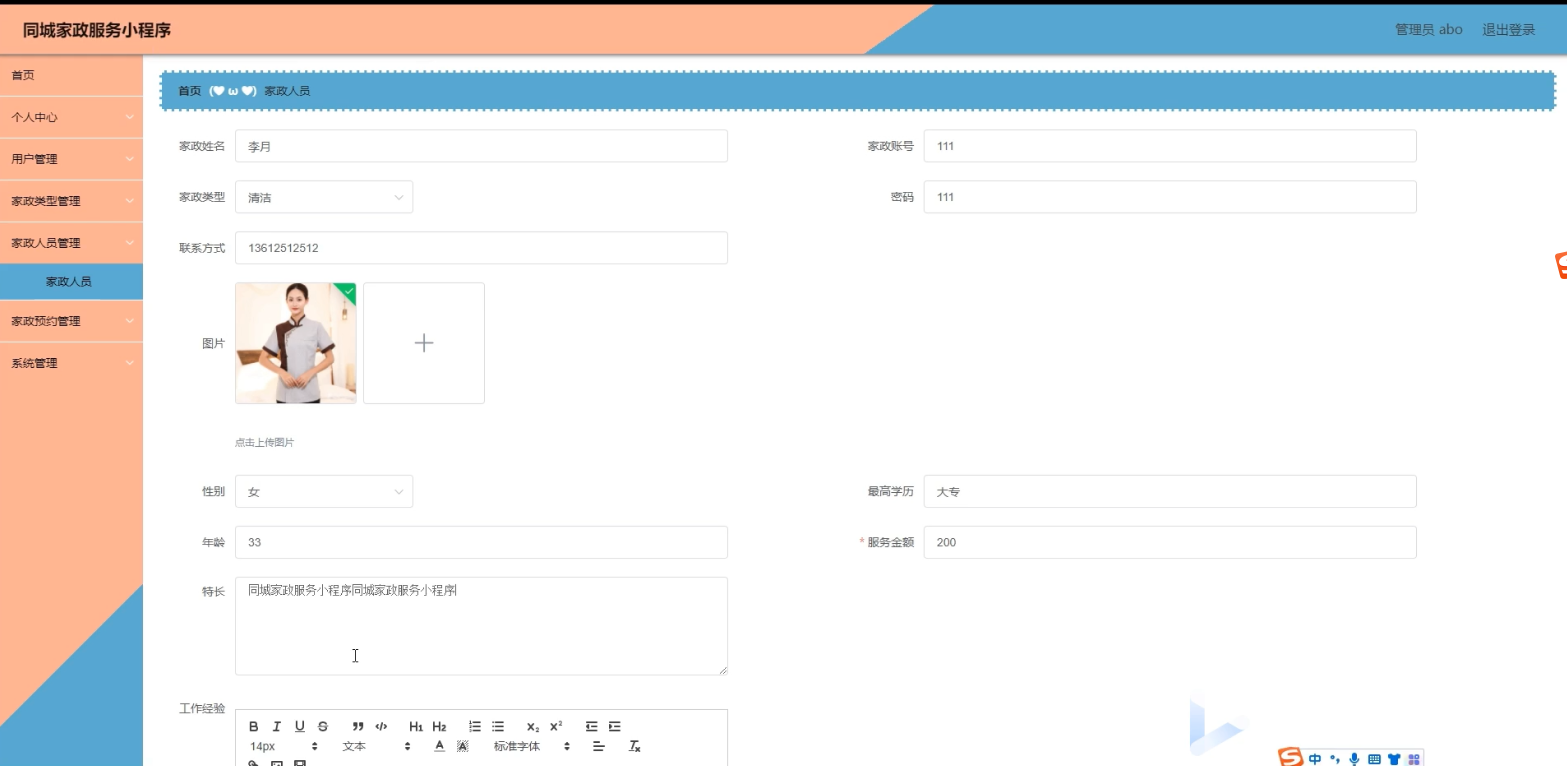Expand the 系统管理 sidebar menu
The width and height of the screenshot is (1567, 766).
[71, 363]
